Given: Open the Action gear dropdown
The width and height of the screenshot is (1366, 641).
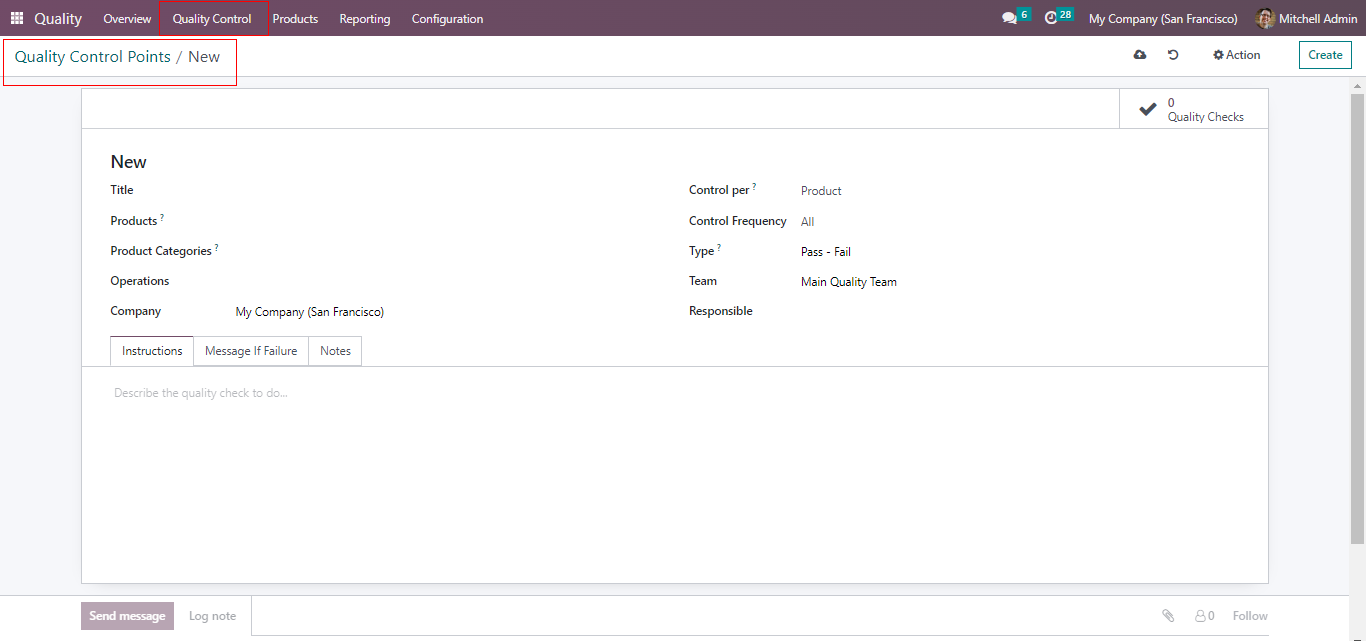Looking at the screenshot, I should coord(1237,55).
